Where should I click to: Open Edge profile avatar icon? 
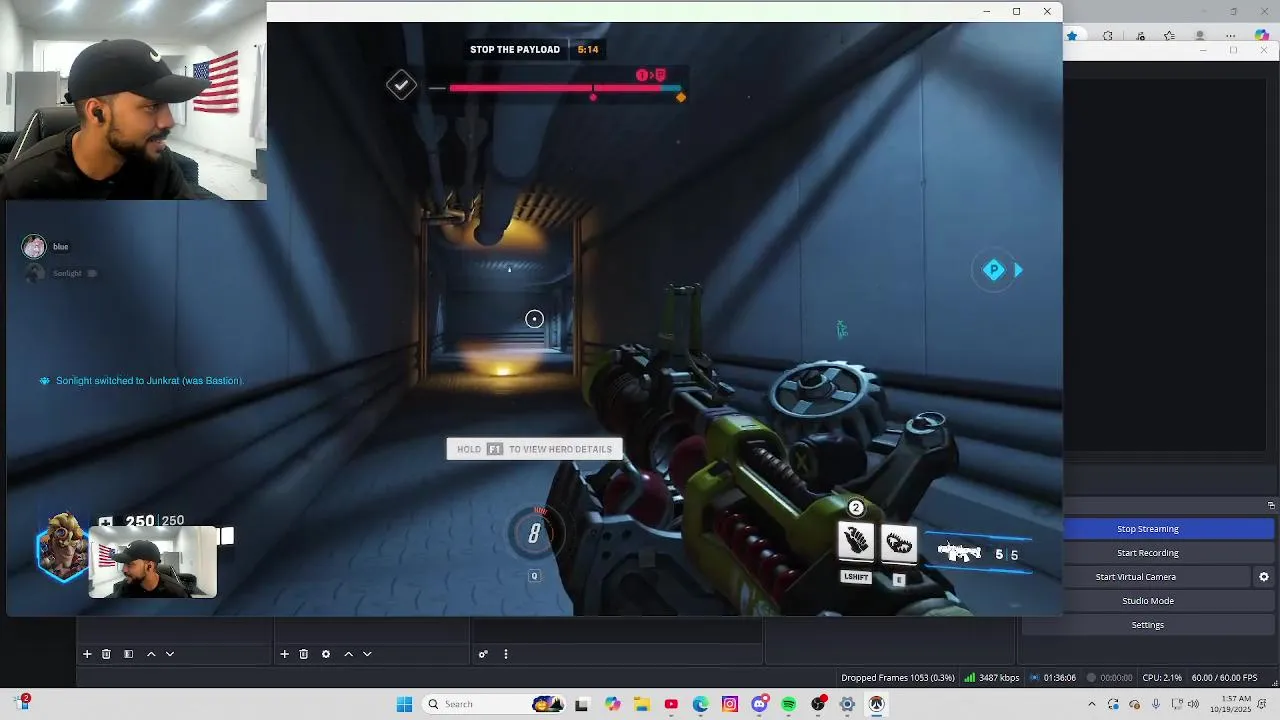point(1201,36)
